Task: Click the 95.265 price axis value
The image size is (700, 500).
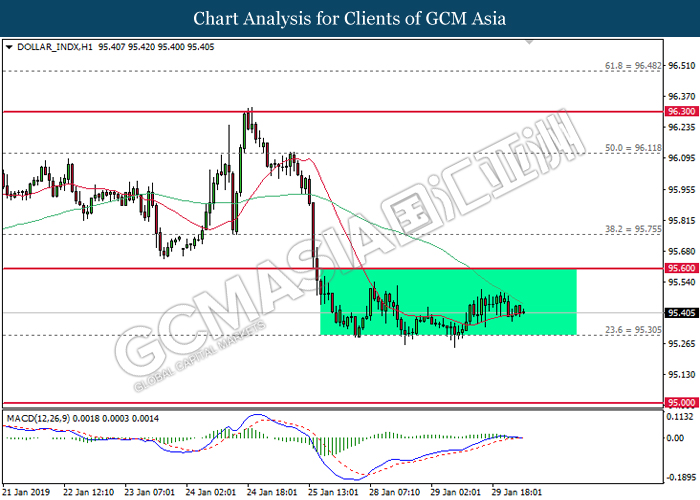Action: tap(681, 344)
